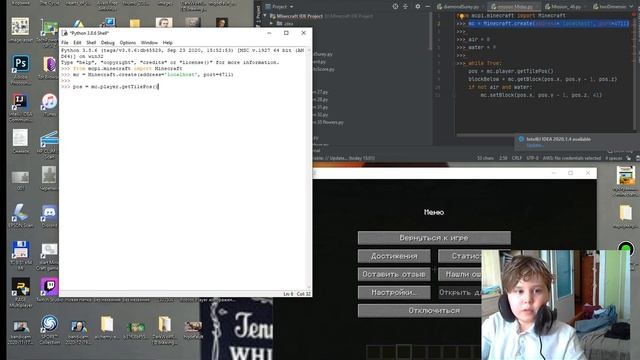Click the Статистика button in Minecraft menu
The width and height of the screenshot is (640, 360).
pyautogui.click(x=460, y=256)
